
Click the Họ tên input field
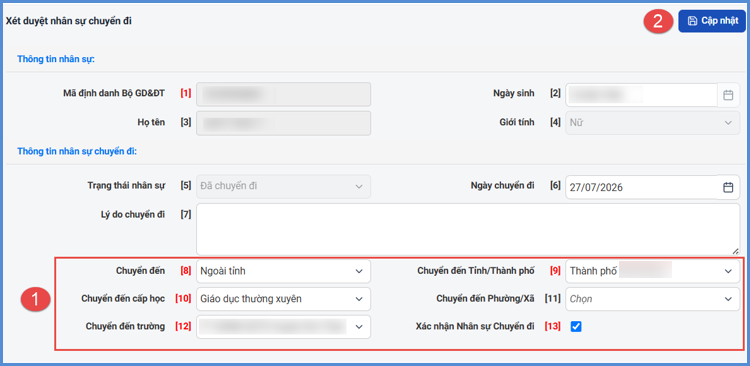(283, 123)
